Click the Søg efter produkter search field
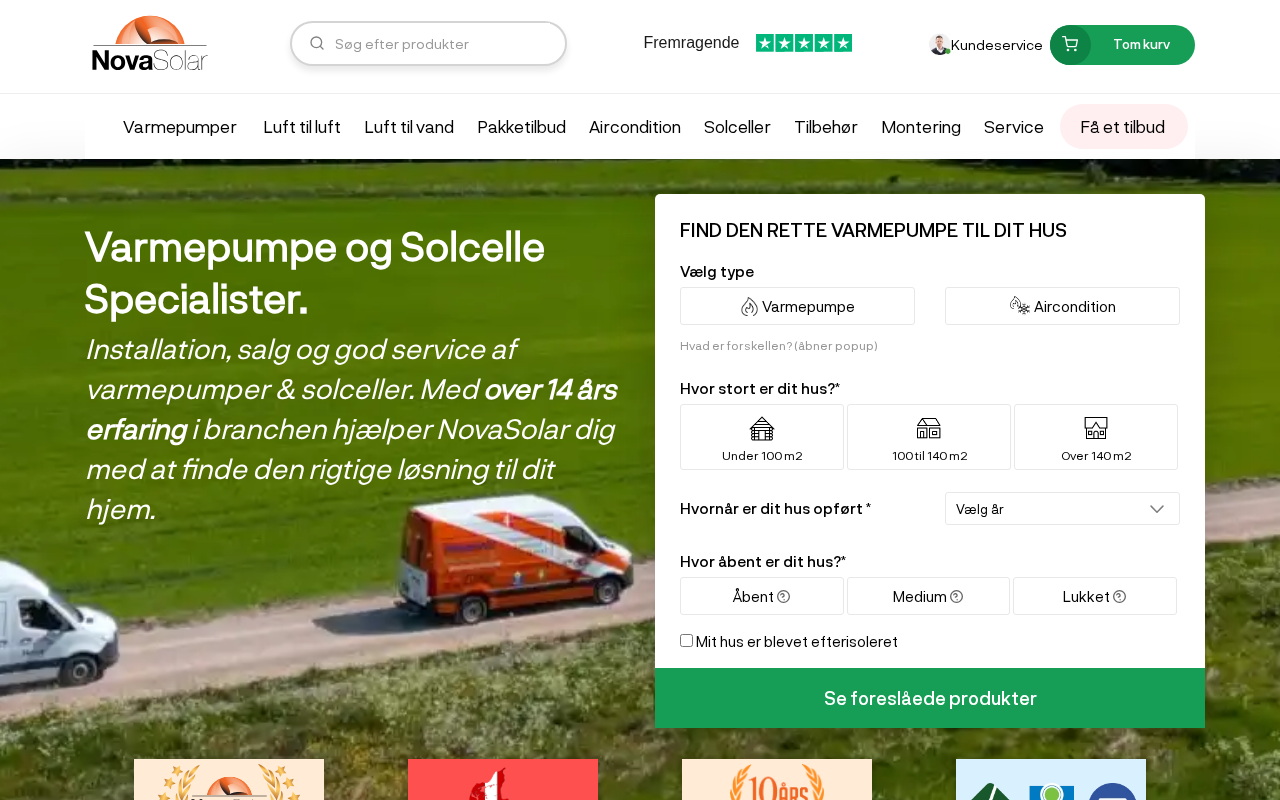The width and height of the screenshot is (1280, 800). coord(428,44)
